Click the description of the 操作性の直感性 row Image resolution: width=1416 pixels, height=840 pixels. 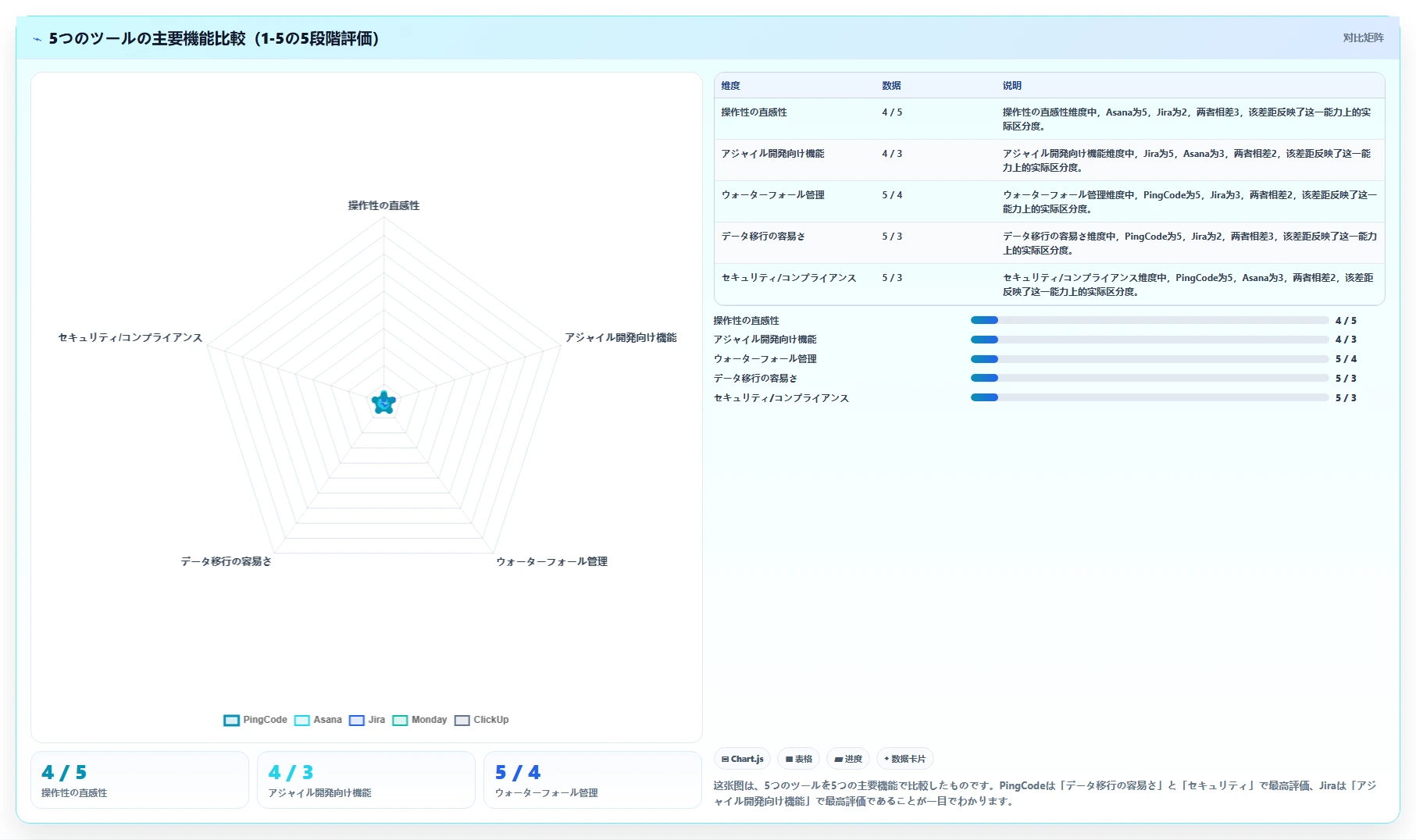coord(1187,119)
